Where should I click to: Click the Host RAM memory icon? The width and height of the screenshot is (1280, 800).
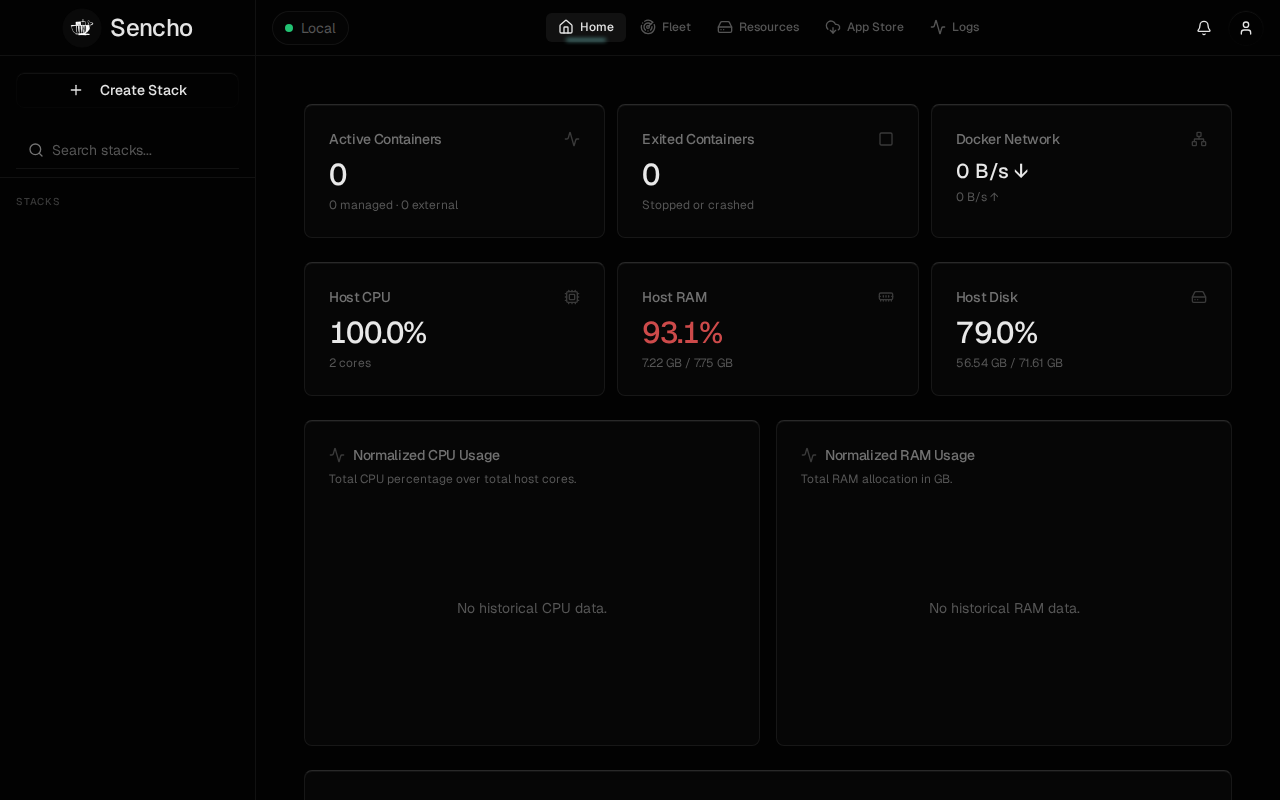886,297
